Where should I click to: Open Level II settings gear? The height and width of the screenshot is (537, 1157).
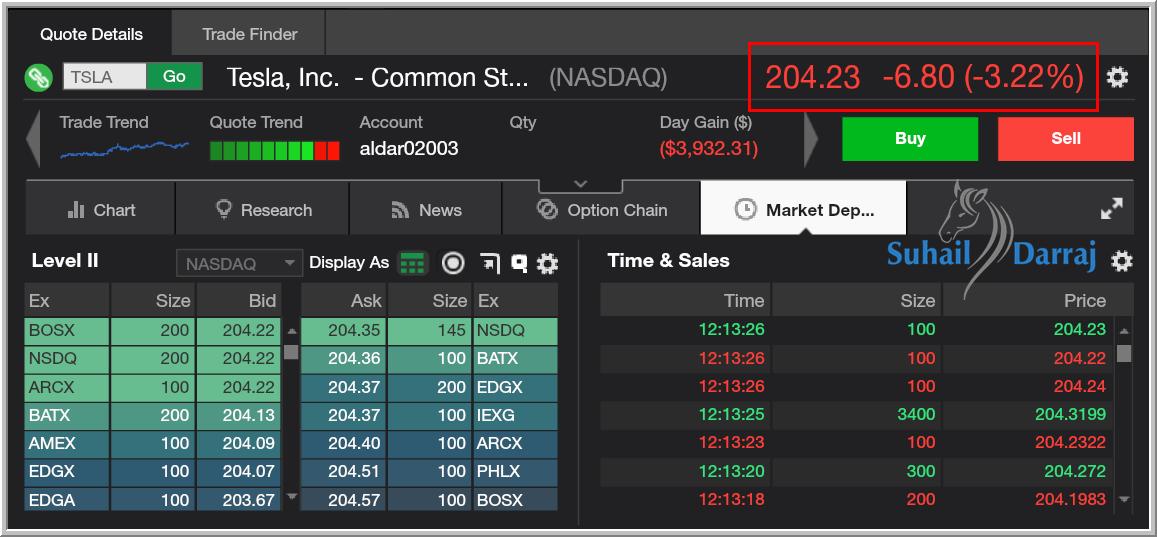pos(547,263)
